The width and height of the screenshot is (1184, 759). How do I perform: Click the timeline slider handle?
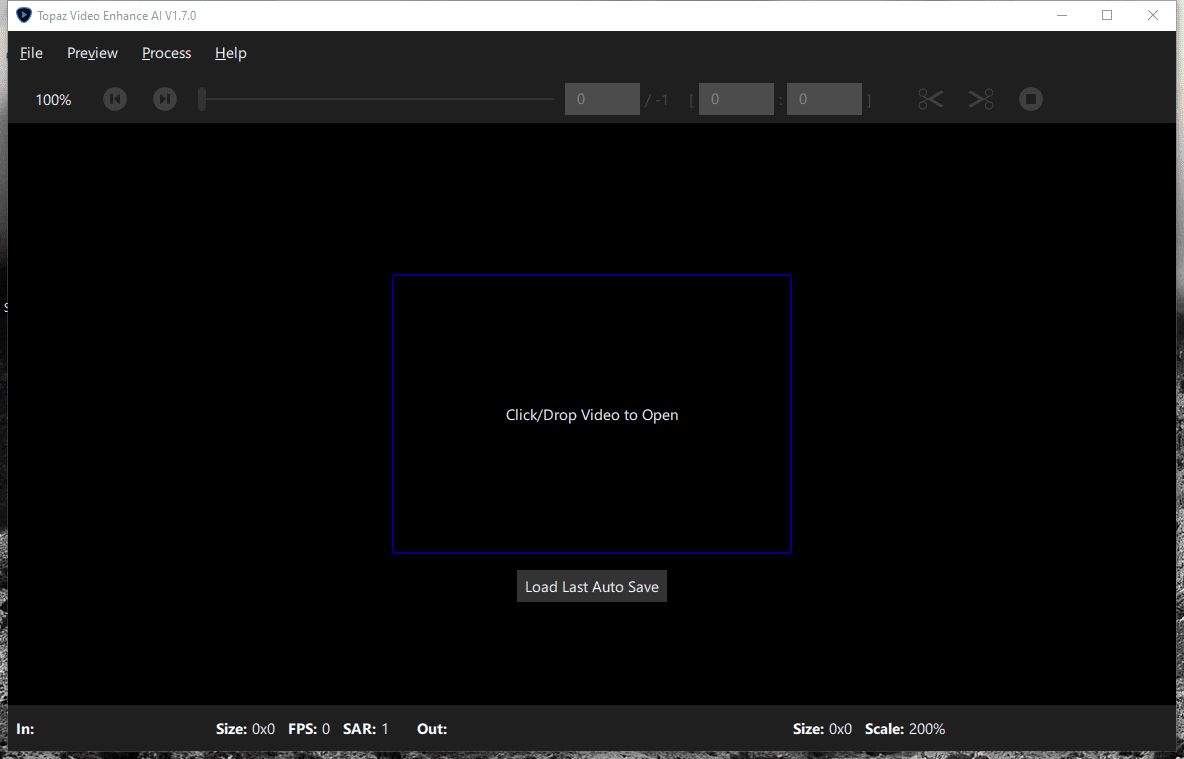pos(202,99)
